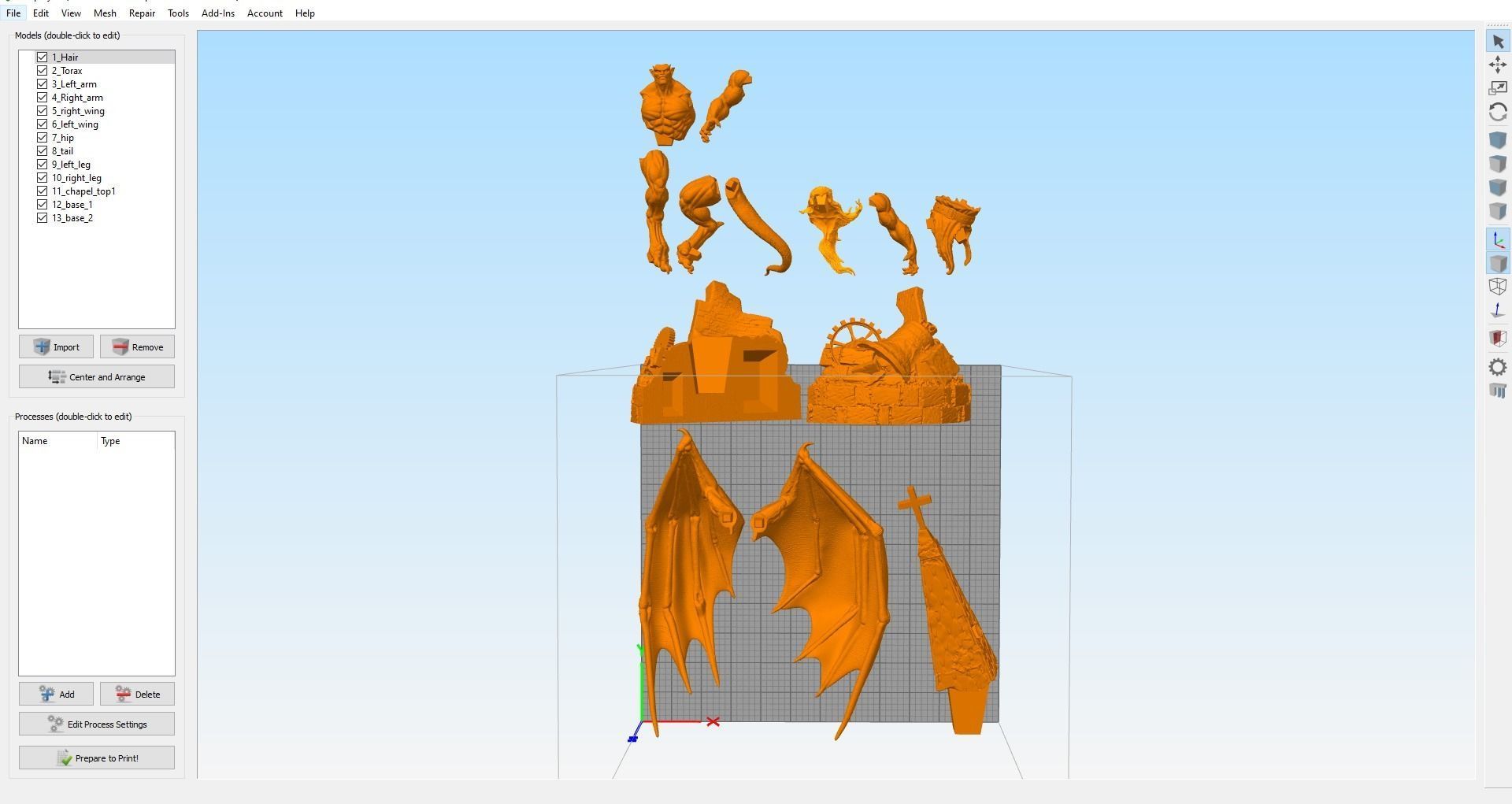
Task: Toggle face normals display icon
Action: (1498, 311)
